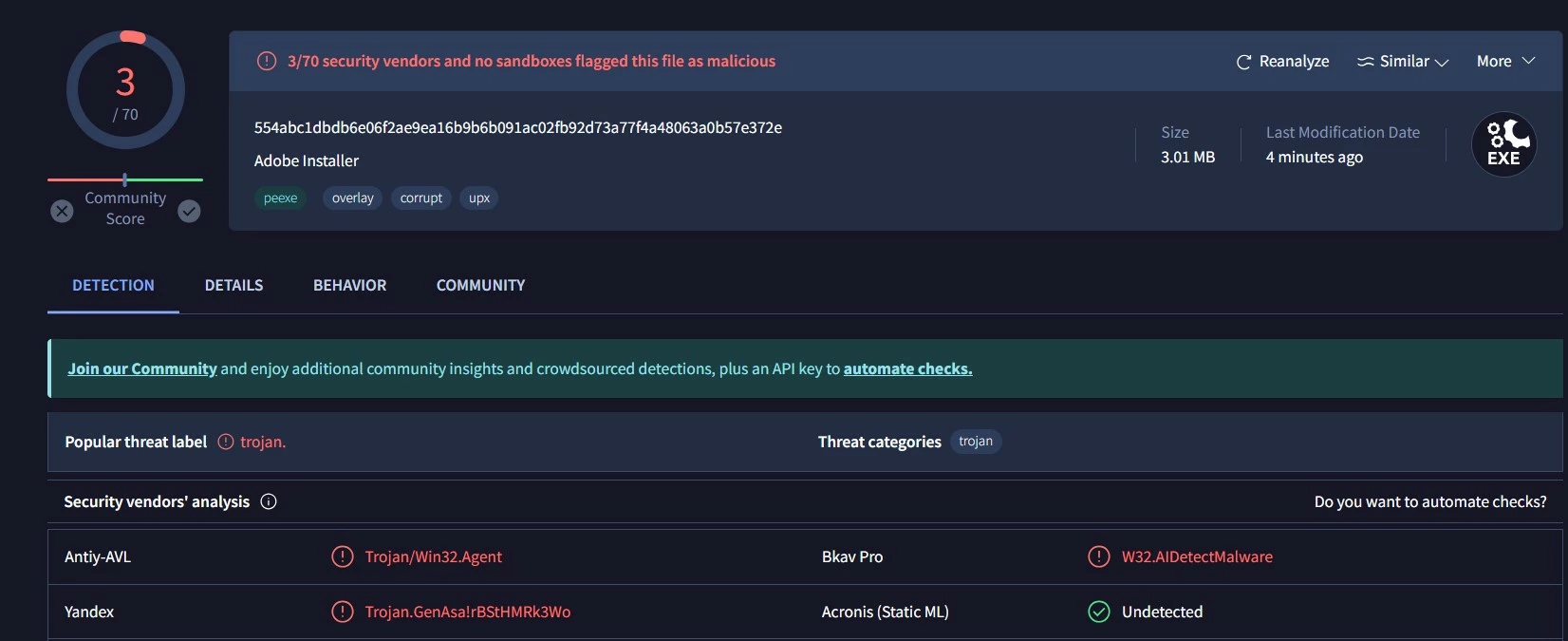Viewport: 1568px width, 641px height.
Task: Click the Antiy-AVL vendor name
Action: 98,556
